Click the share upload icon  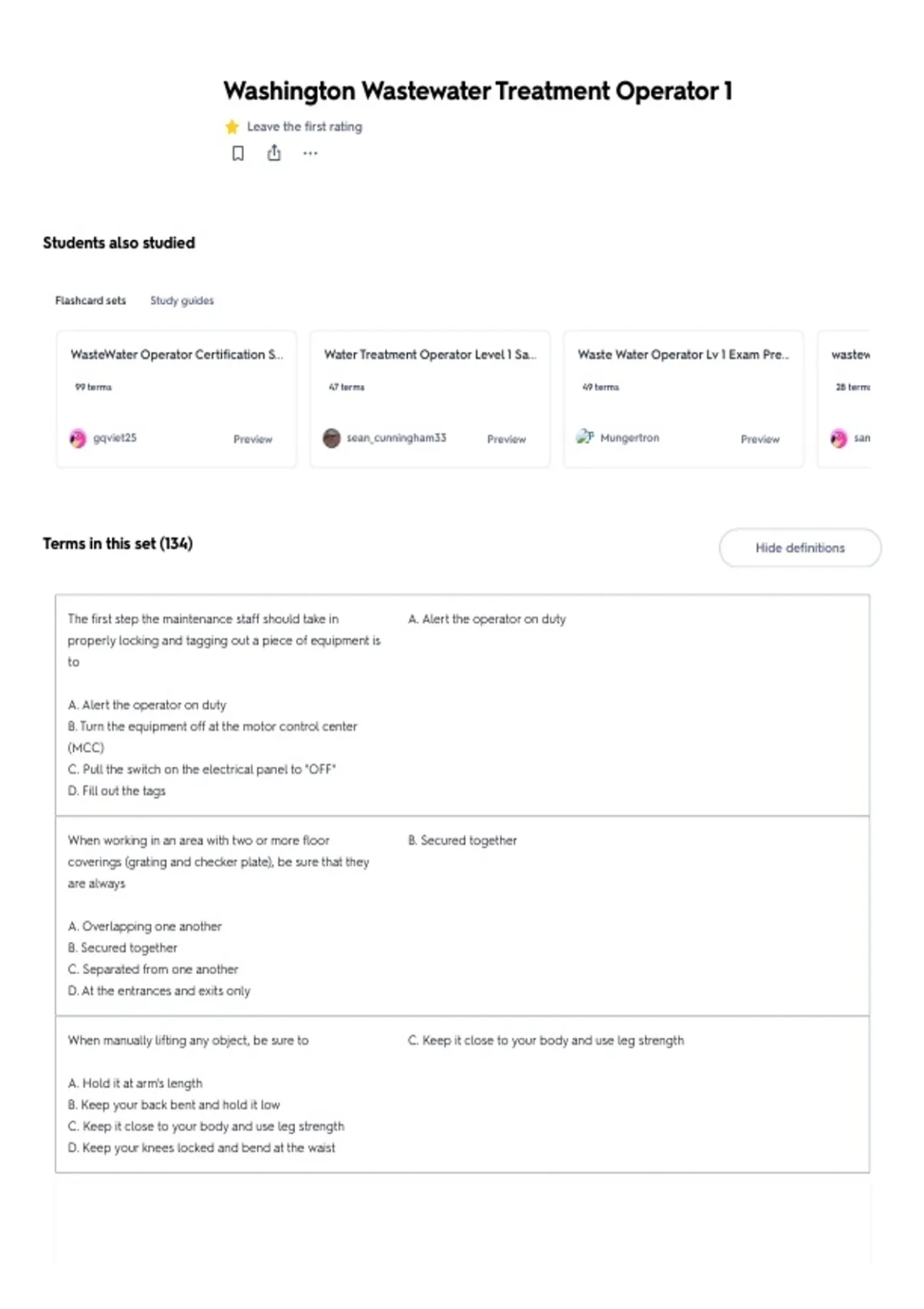(274, 152)
